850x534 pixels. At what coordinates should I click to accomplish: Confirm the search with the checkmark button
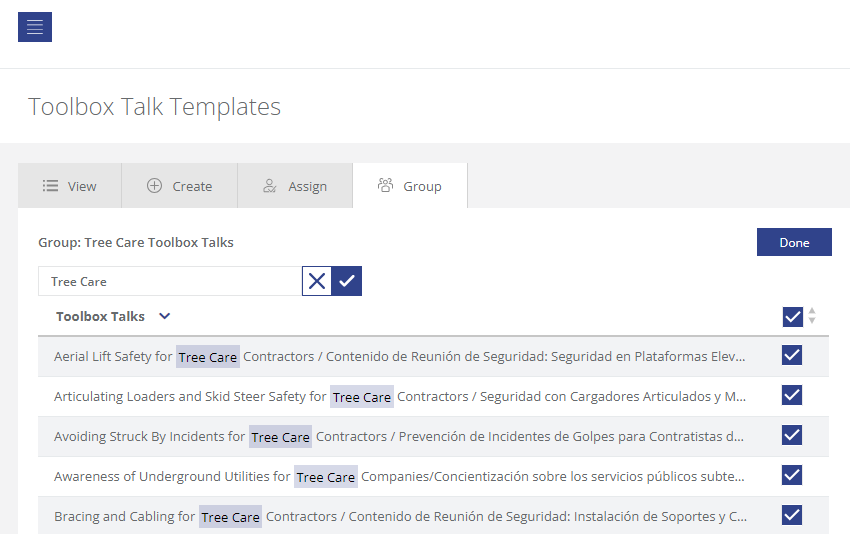click(347, 281)
